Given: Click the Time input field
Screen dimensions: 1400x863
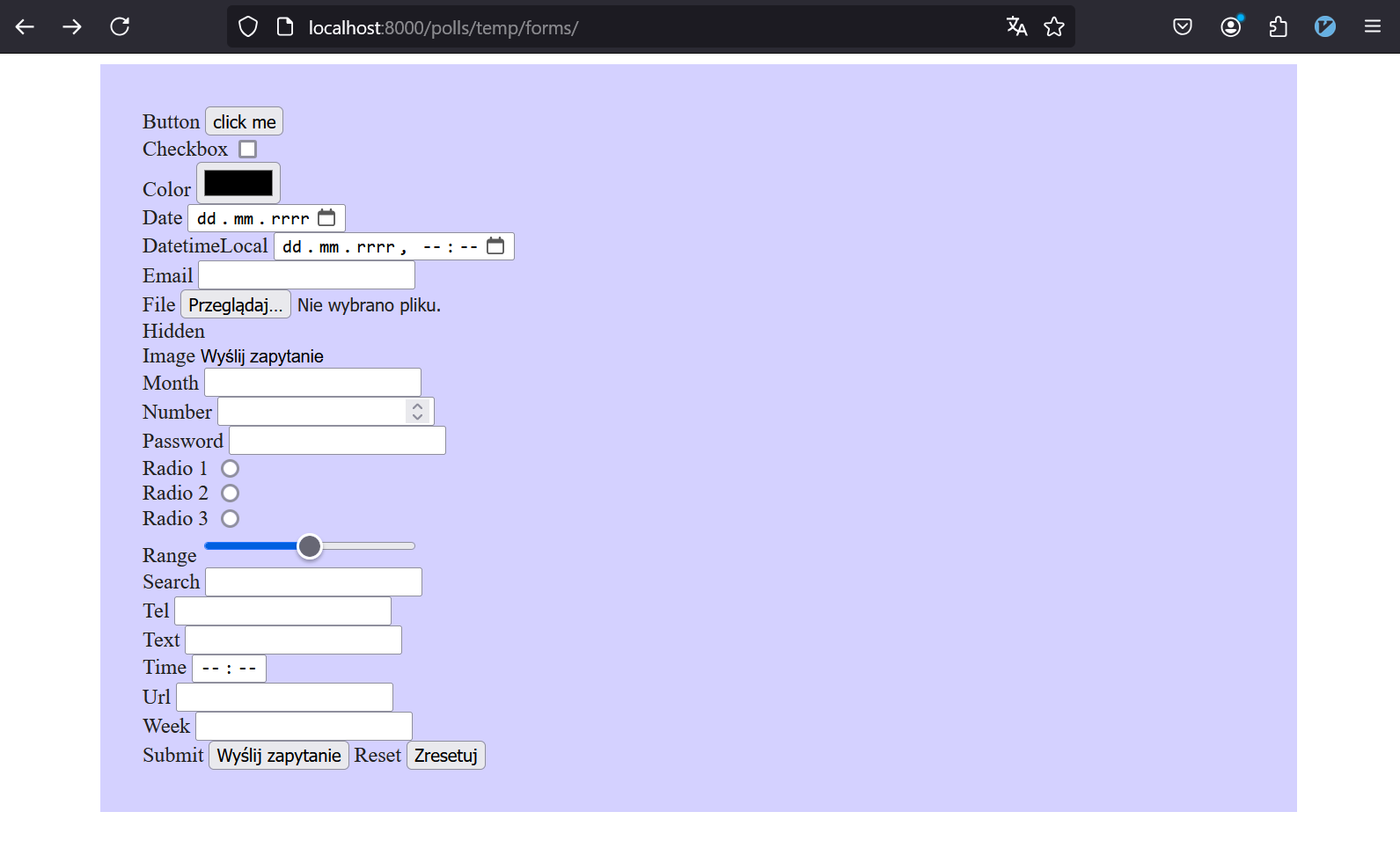Looking at the screenshot, I should click(x=229, y=669).
